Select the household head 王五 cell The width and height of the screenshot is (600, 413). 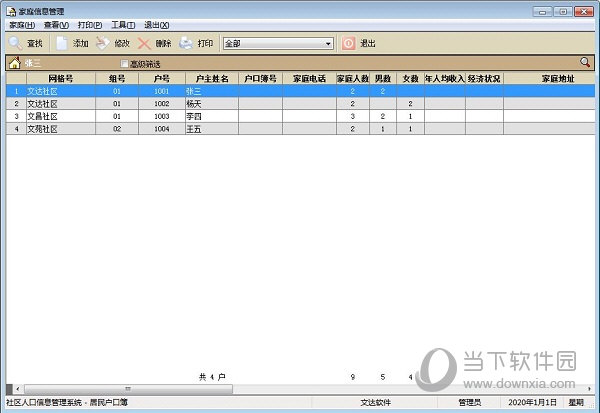coord(212,129)
